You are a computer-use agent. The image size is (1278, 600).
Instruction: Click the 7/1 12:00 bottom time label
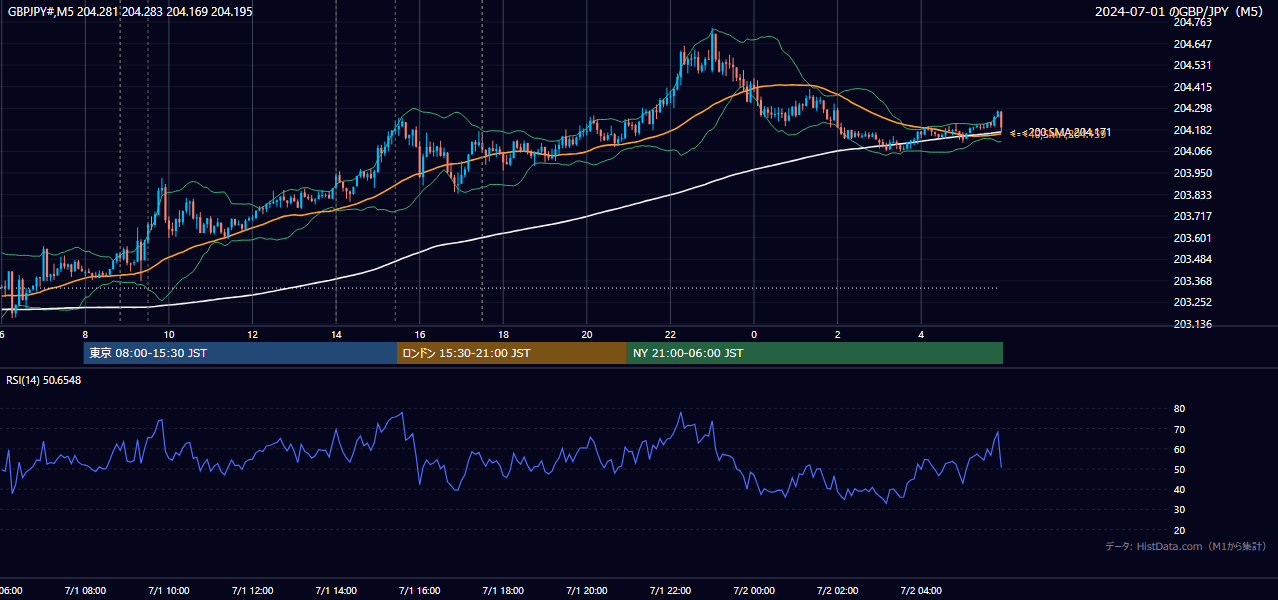[x=252, y=591]
